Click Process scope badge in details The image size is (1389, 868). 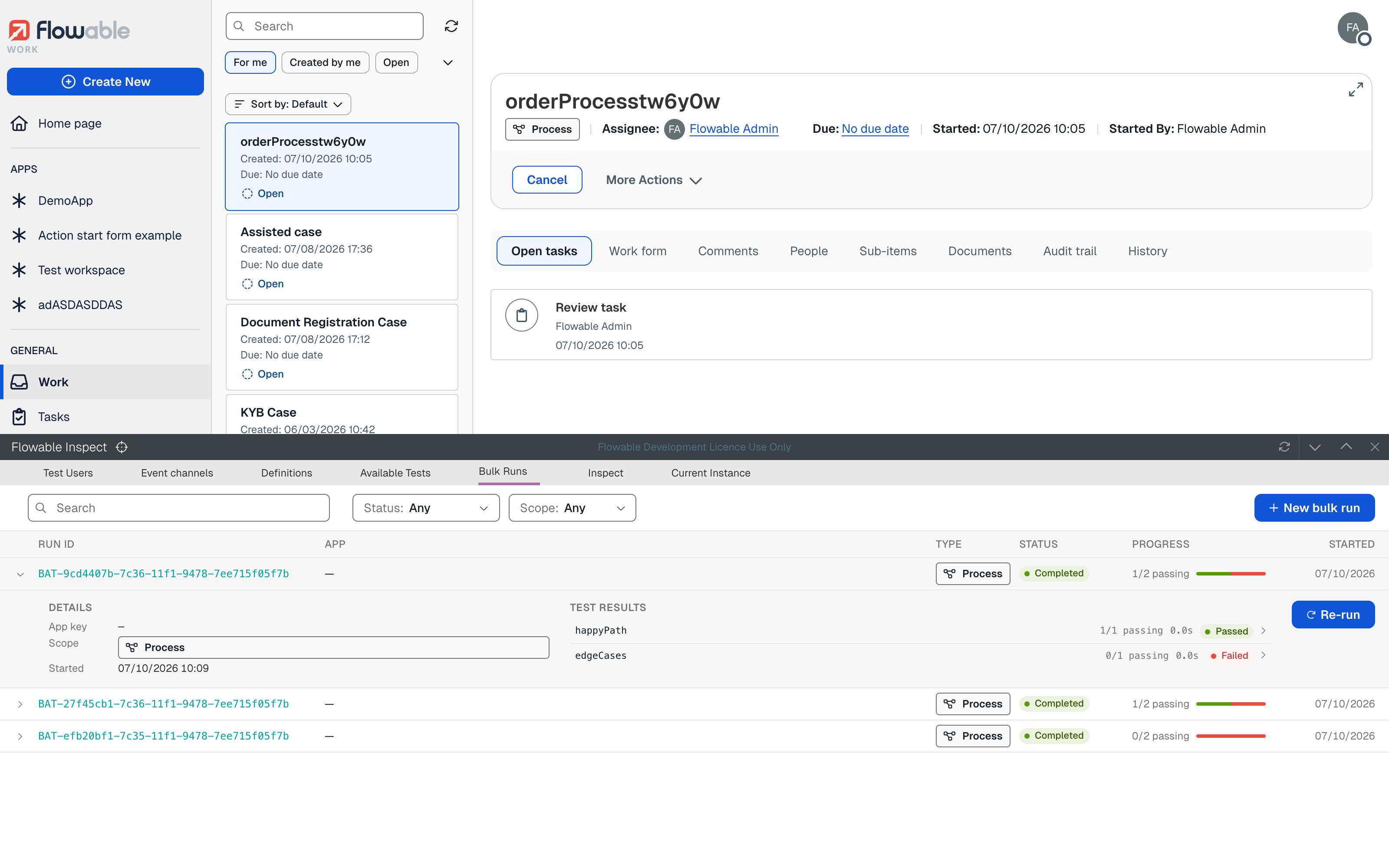(333, 648)
